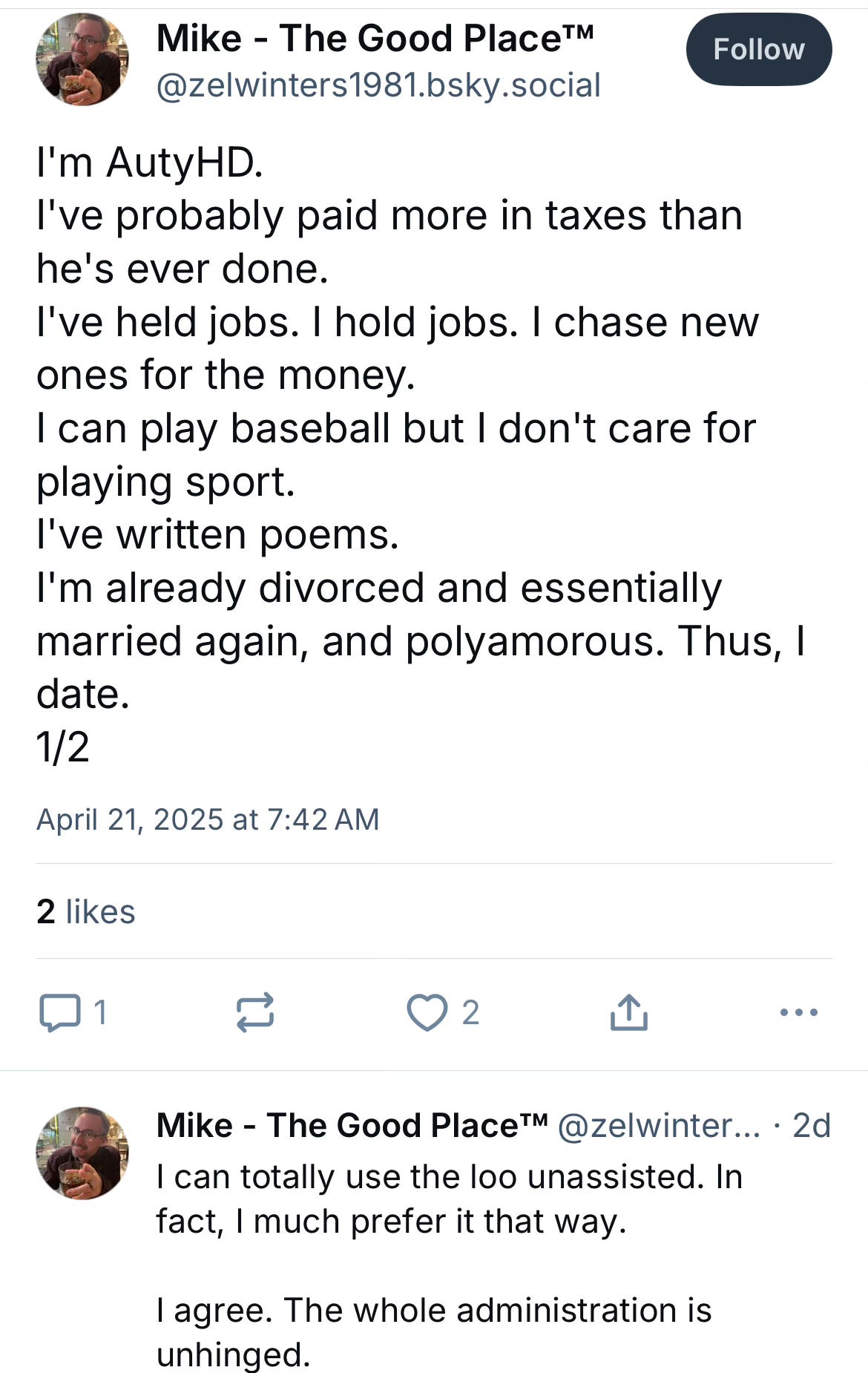Viewport: 868px width, 1373px height.
Task: Share the post using the share icon
Action: (628, 1012)
